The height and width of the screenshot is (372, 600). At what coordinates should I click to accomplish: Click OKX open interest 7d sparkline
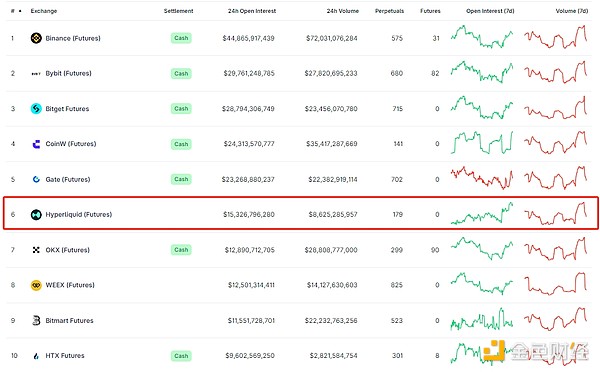click(x=482, y=248)
